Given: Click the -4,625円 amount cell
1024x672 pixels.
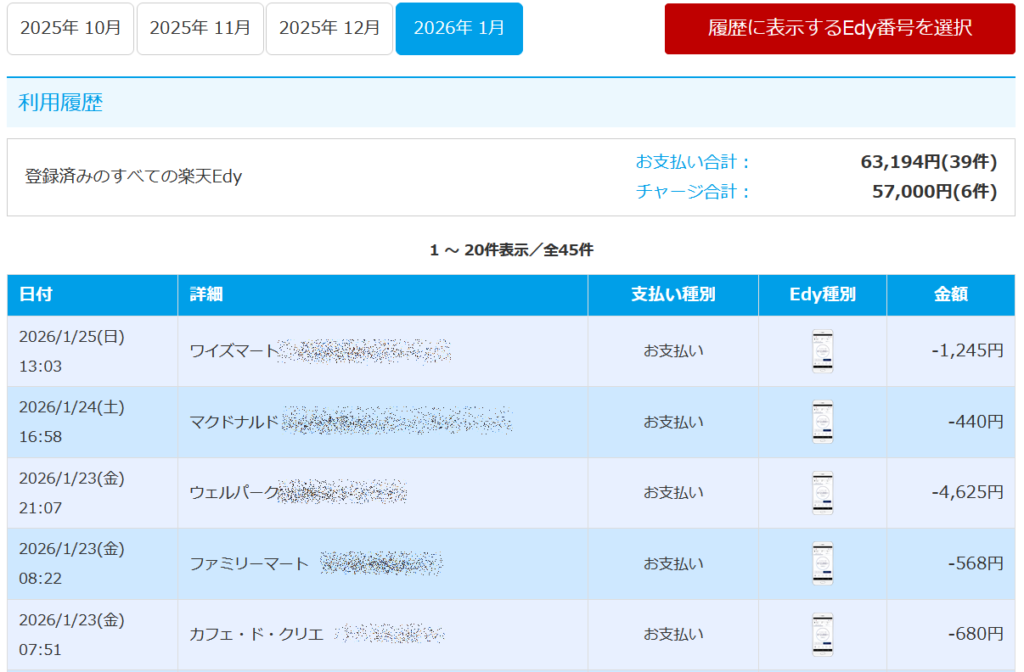Looking at the screenshot, I should click(x=966, y=493).
